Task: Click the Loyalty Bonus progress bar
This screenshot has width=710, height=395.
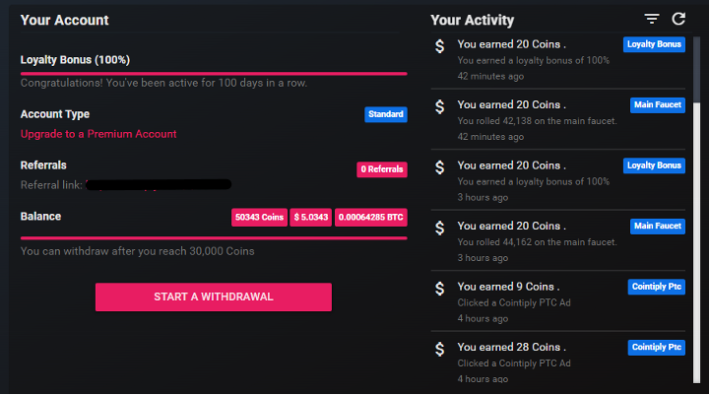Action: tap(214, 73)
